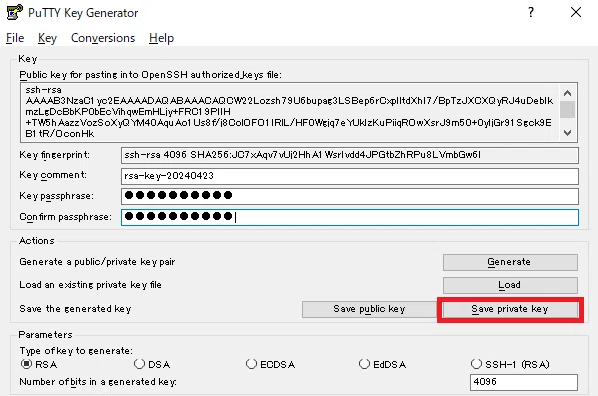Click the PuTTY Key Generator title icon
The height and width of the screenshot is (396, 598).
click(14, 12)
